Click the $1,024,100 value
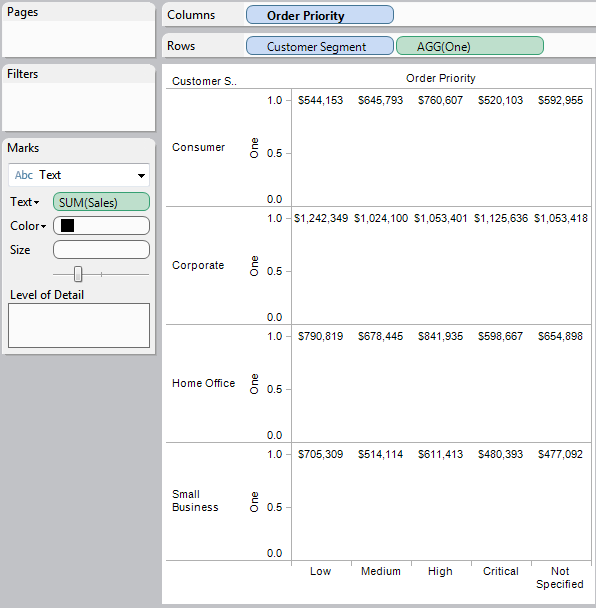 [381, 218]
